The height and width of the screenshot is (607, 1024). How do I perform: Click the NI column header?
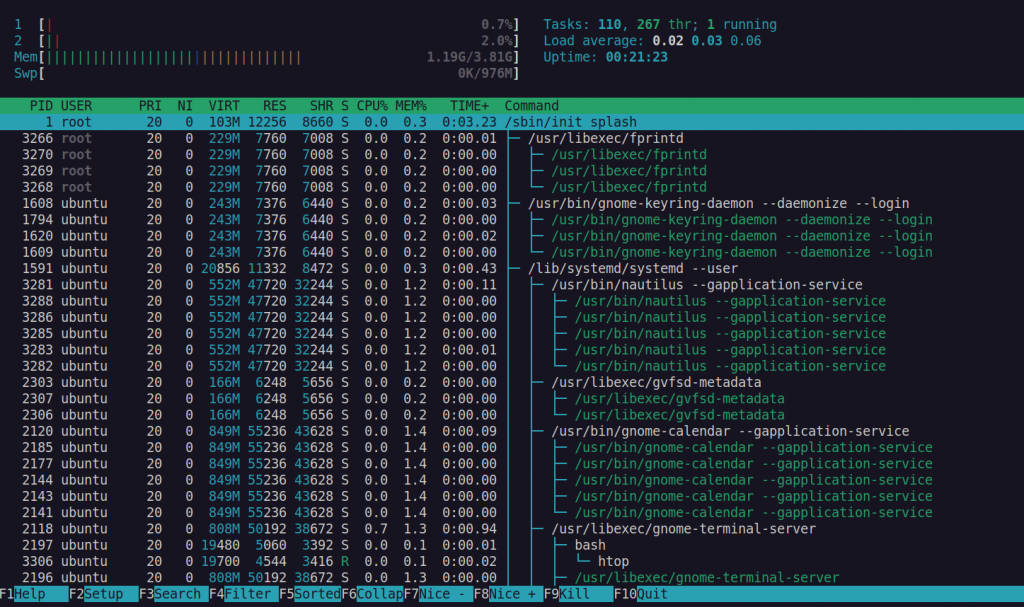[185, 106]
